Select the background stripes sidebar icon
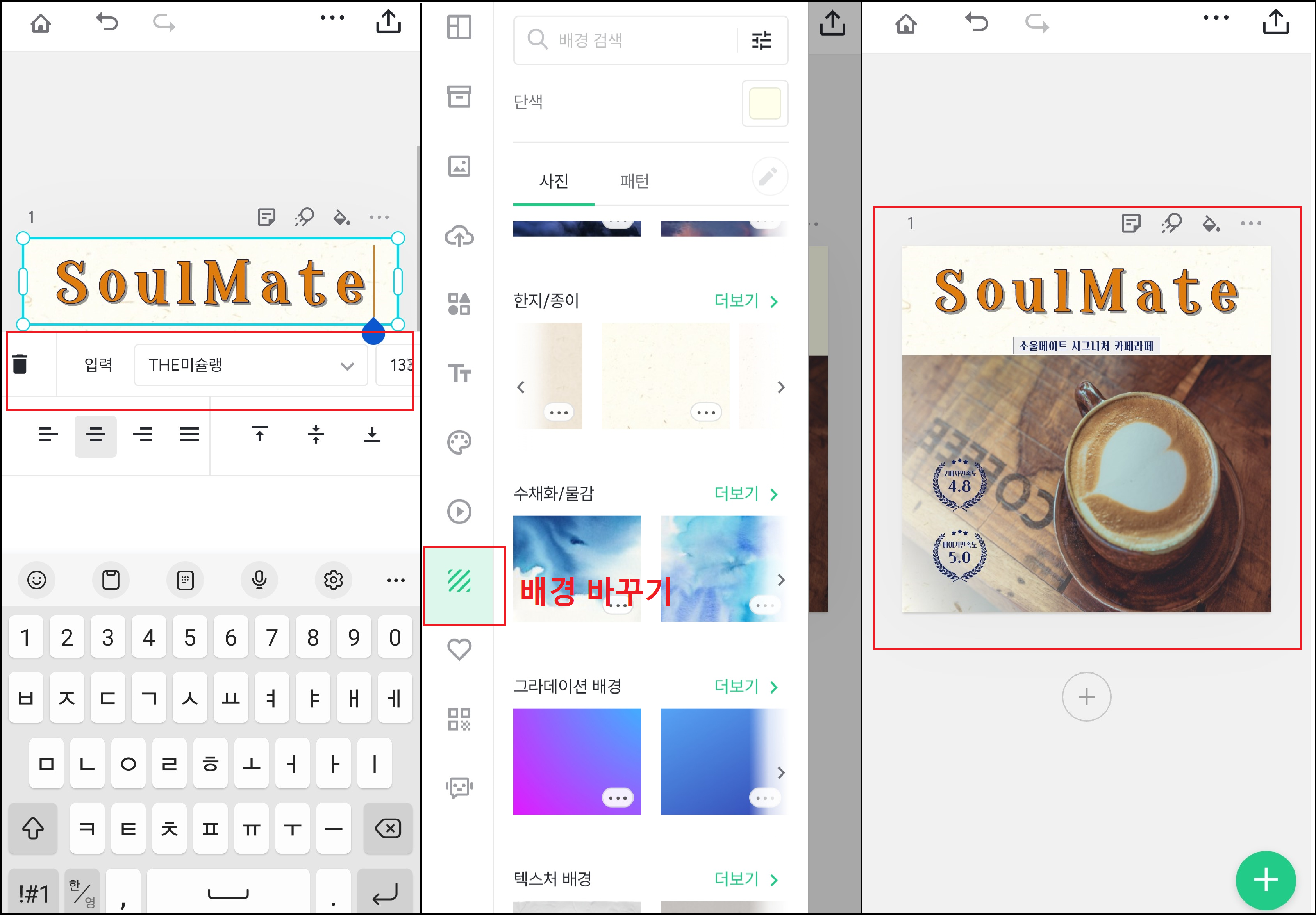Screen dimensions: 1316x915 coord(459,581)
